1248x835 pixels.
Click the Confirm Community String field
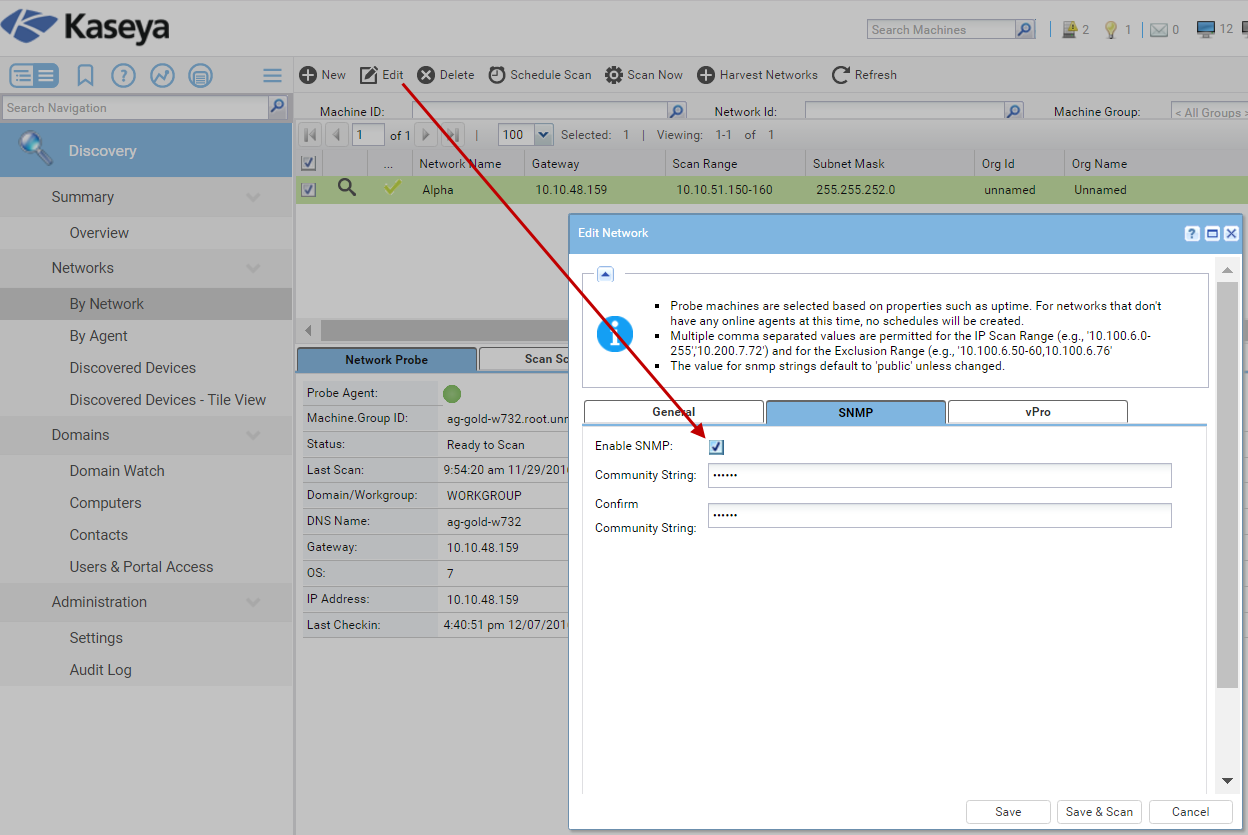coord(939,515)
